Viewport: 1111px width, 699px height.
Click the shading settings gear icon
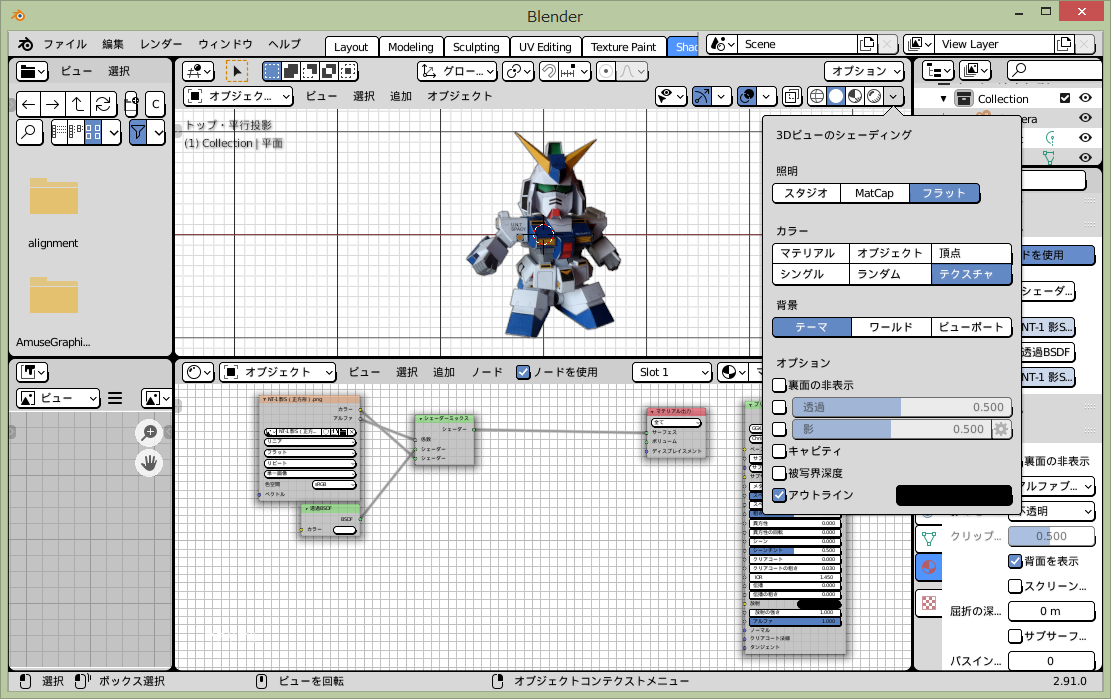pos(1000,429)
